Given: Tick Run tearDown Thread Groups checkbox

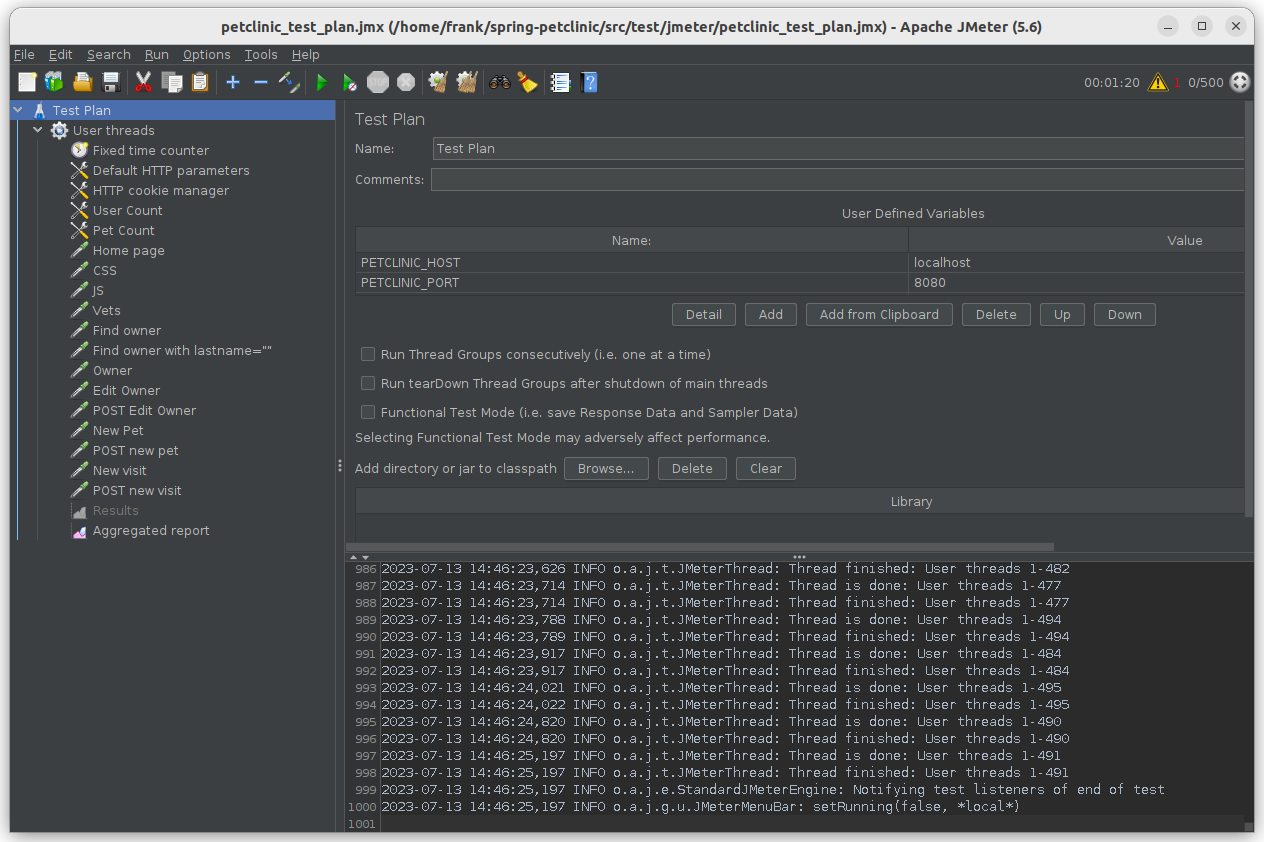Looking at the screenshot, I should click(x=368, y=383).
